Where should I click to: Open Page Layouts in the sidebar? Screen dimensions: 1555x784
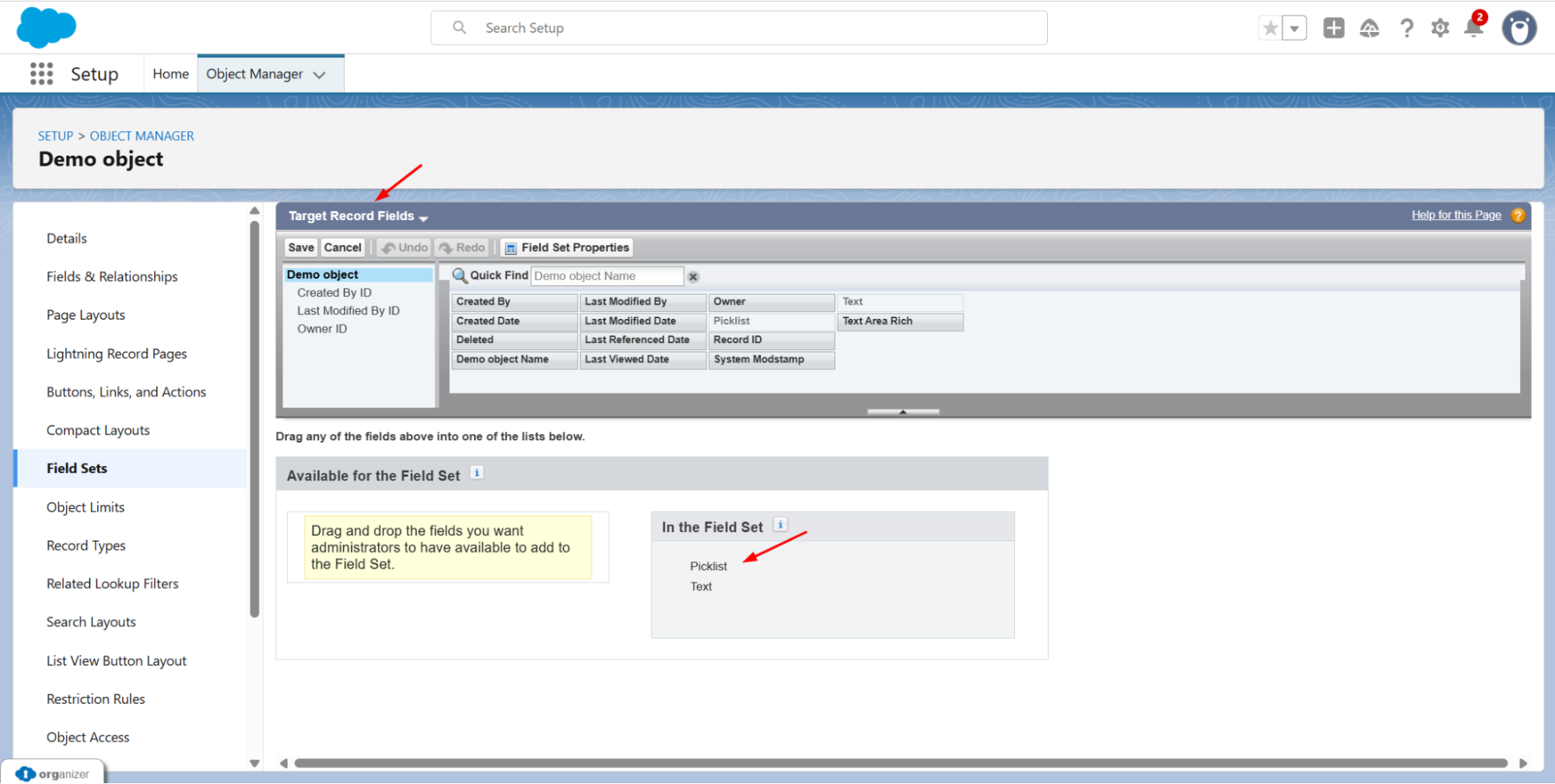[86, 315]
